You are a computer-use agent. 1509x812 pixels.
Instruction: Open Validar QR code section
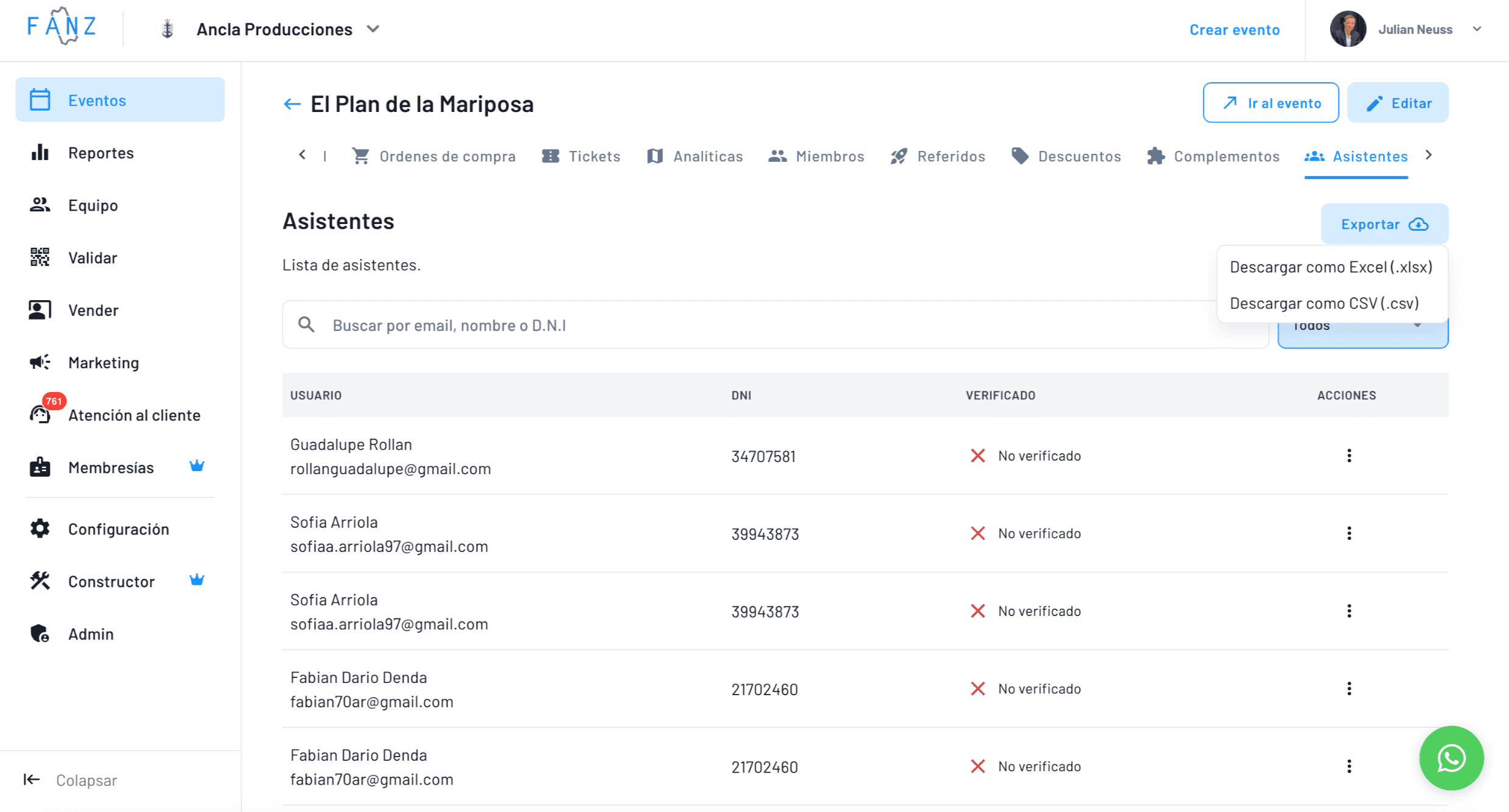[93, 257]
